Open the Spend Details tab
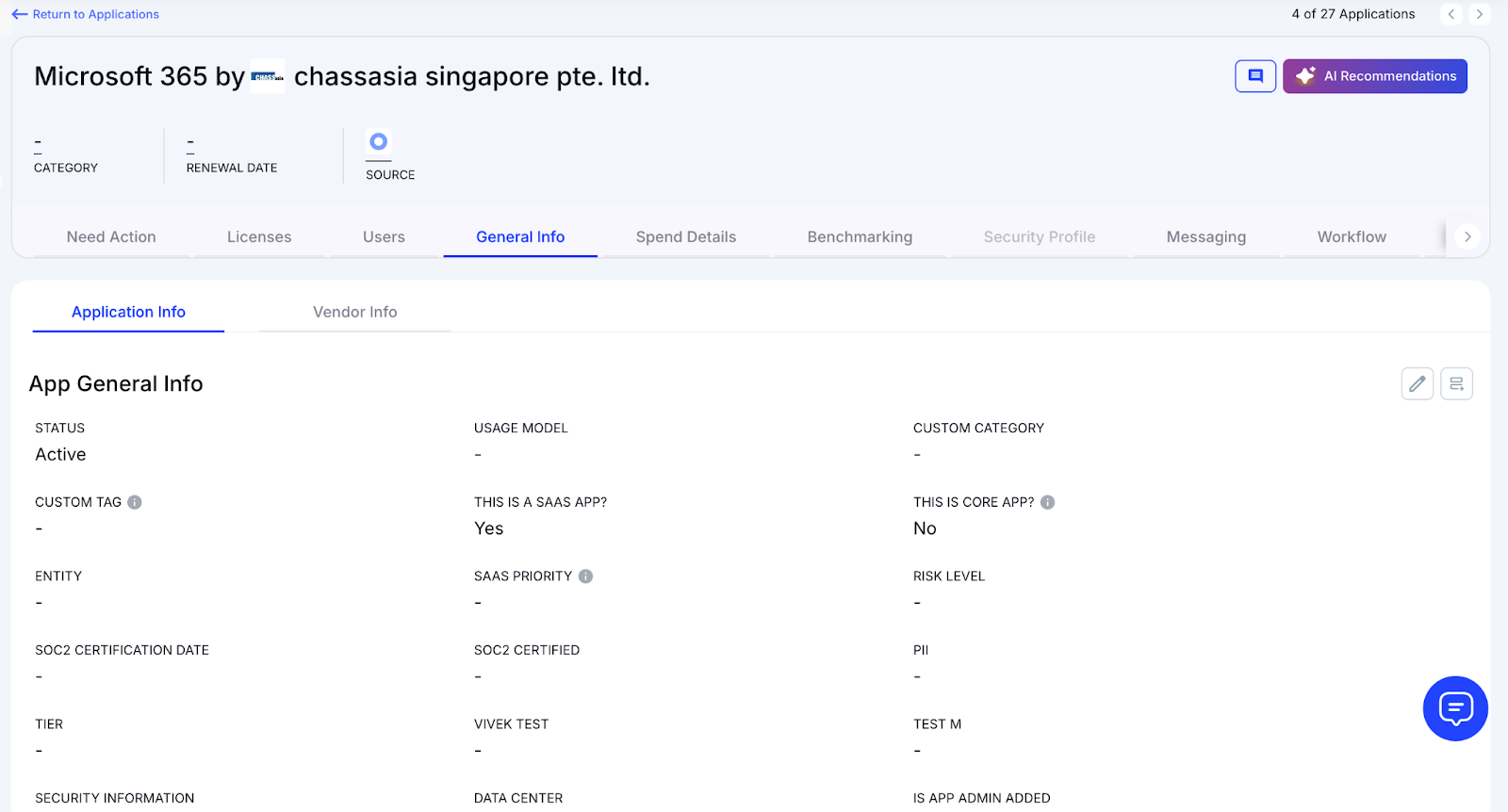This screenshot has width=1508, height=812. click(686, 237)
